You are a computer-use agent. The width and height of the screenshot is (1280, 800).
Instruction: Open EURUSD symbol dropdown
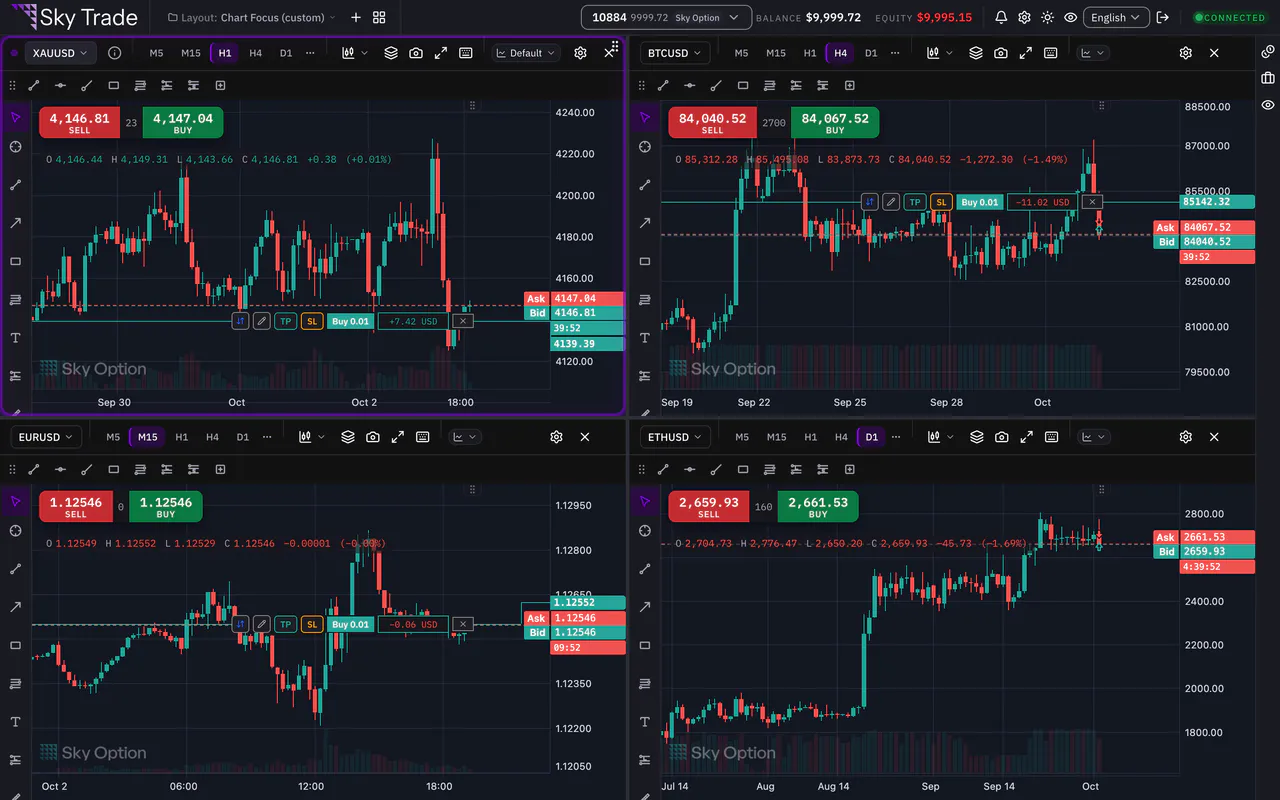click(x=47, y=437)
